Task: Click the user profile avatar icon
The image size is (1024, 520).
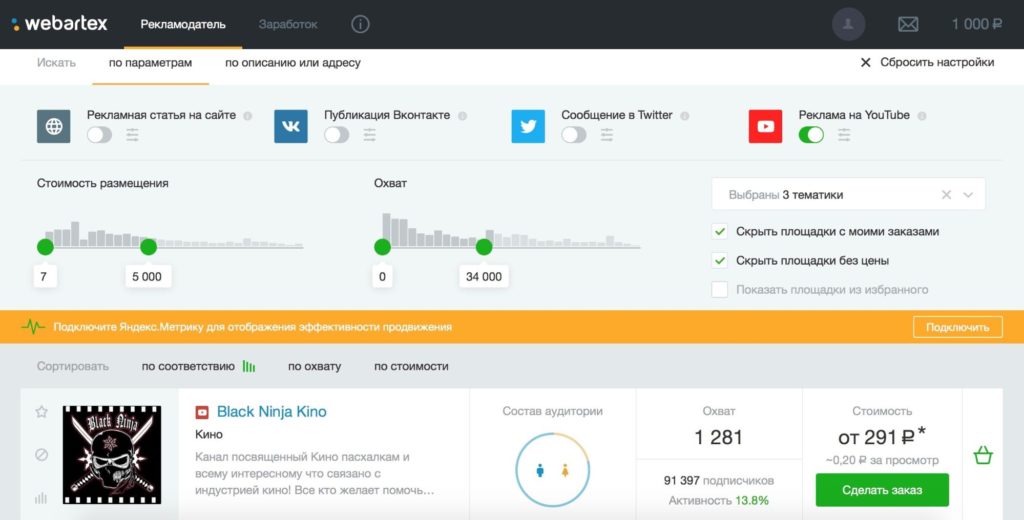Action: [848, 24]
